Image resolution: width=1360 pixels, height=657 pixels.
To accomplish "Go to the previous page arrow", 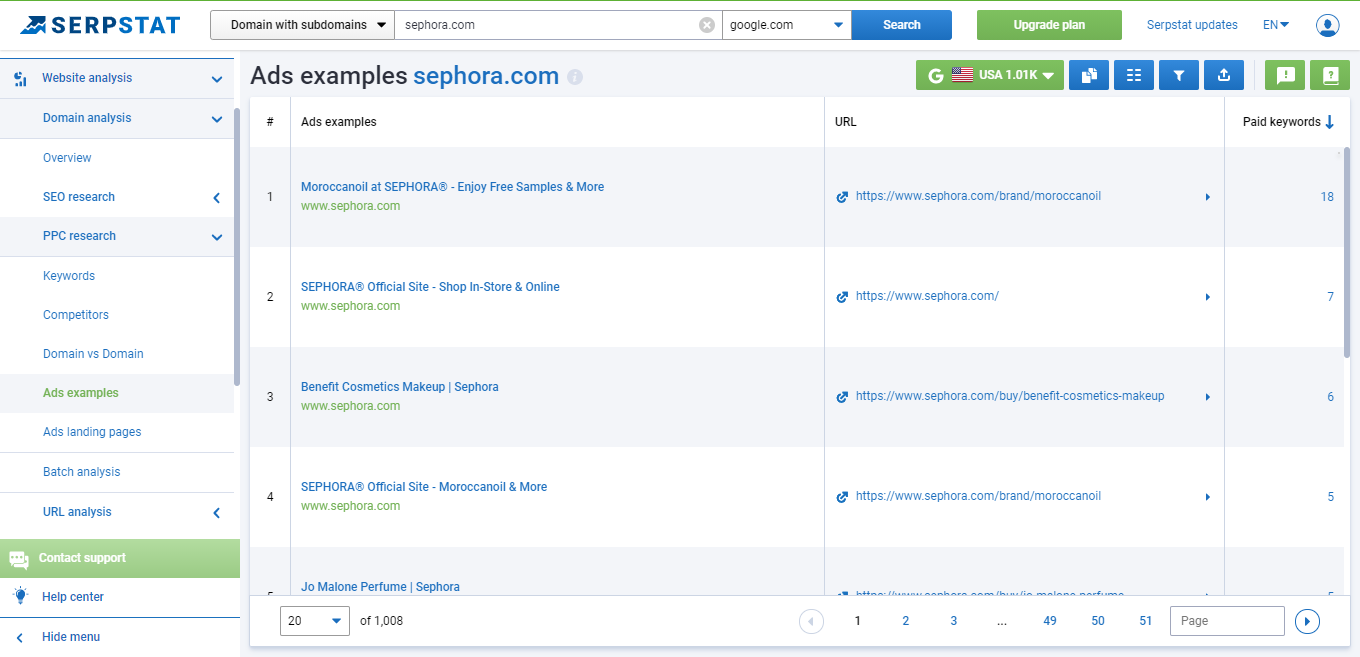I will coord(811,622).
